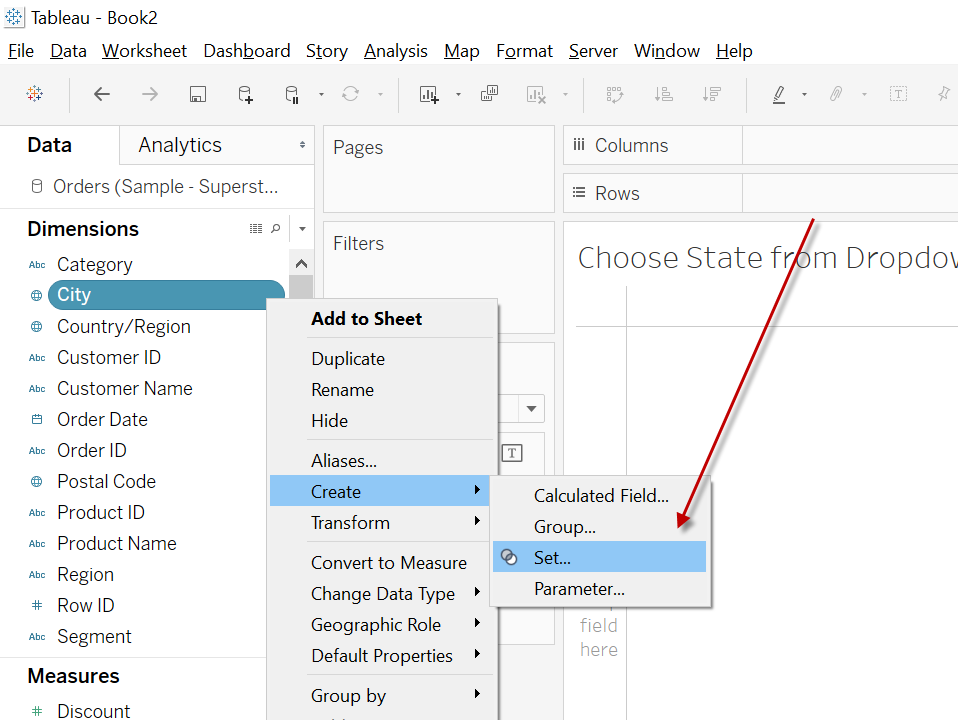Open the Pause Auto Updates dropdown arrow
Image resolution: width=958 pixels, height=720 pixels.
pos(321,95)
